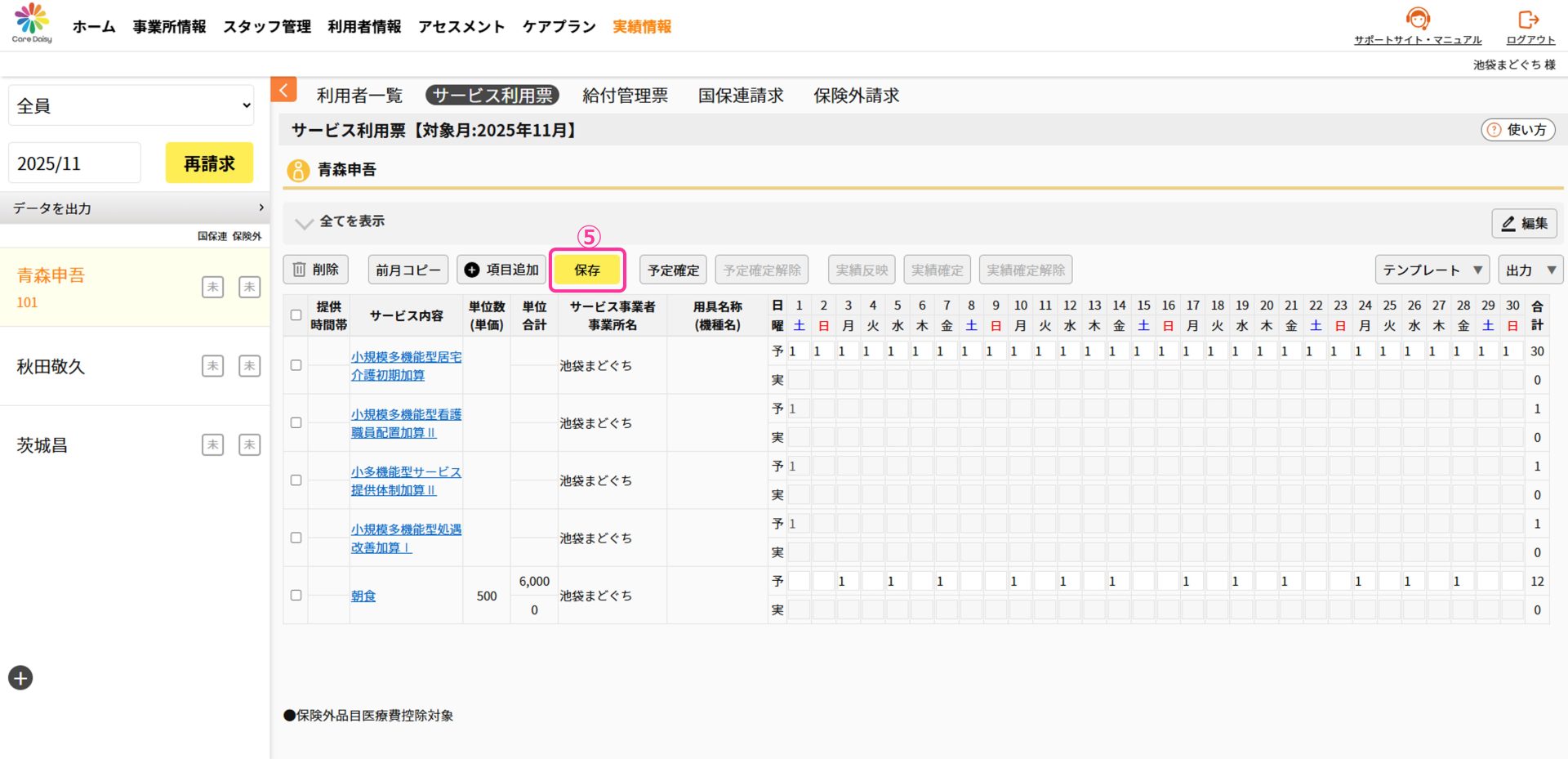The width and height of the screenshot is (1568, 759).
Task: Toggle the select-all checkbox in table header
Action: click(x=296, y=315)
